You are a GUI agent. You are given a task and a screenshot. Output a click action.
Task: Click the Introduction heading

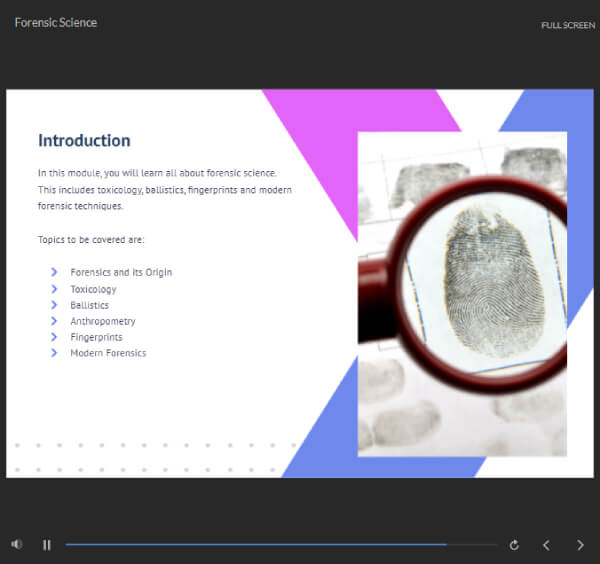tap(84, 140)
